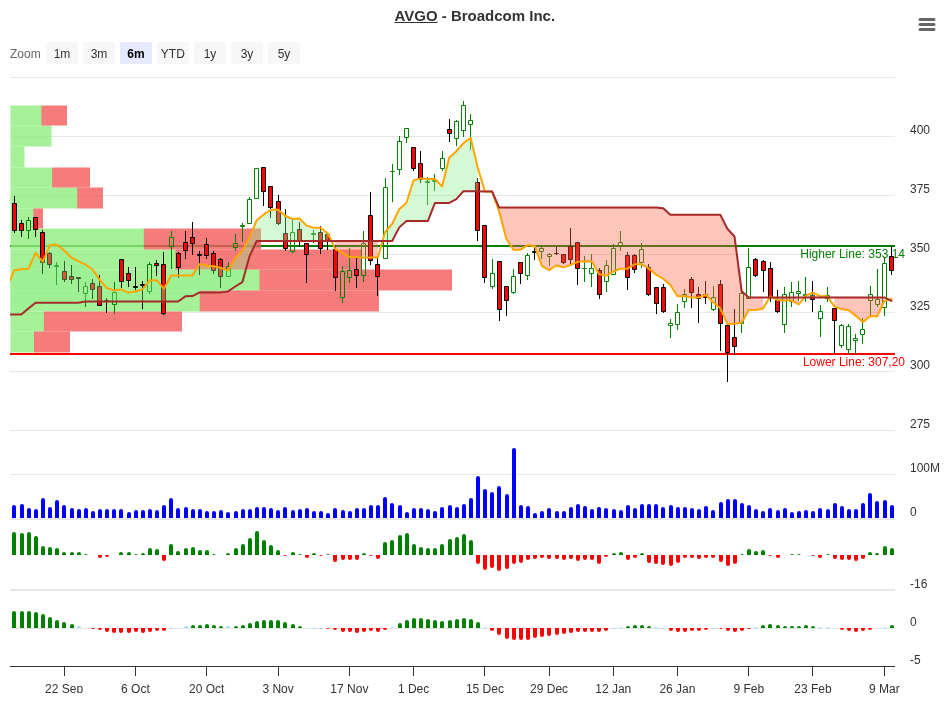Click the 325 price axis label

click(x=919, y=306)
